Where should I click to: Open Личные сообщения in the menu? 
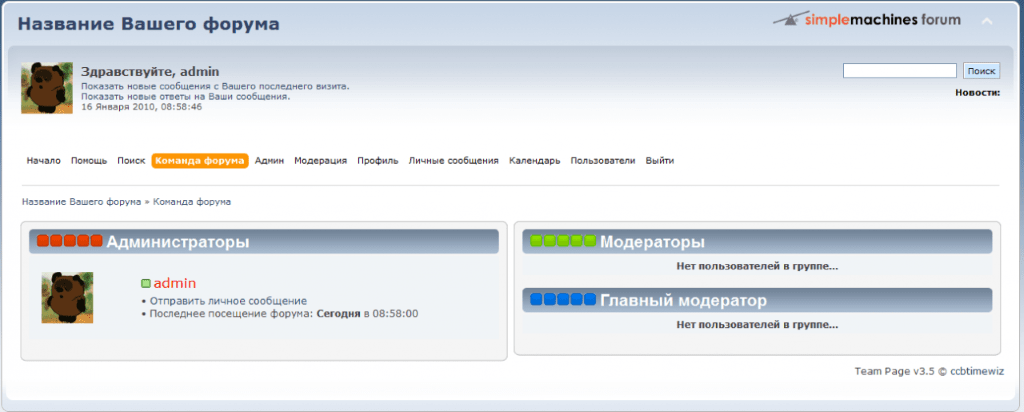(453, 160)
